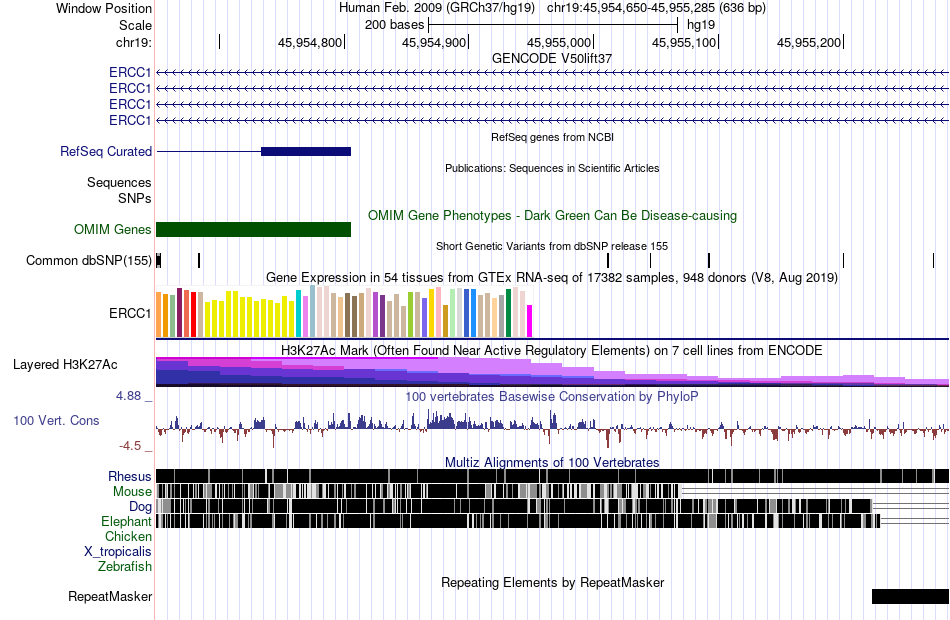Open the RefSeq genes from NCBI track title
This screenshot has height=620, width=950.
coord(552,137)
